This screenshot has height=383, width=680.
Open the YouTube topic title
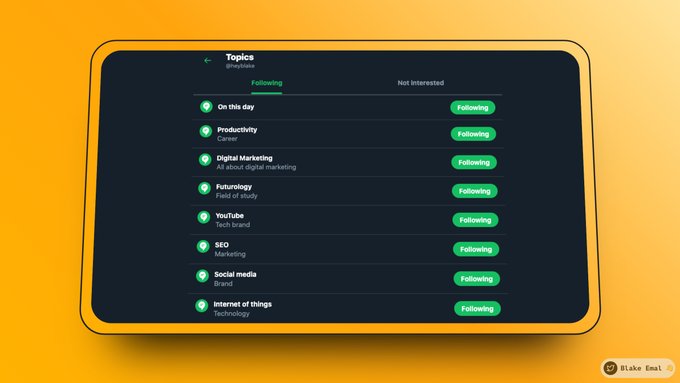229,216
